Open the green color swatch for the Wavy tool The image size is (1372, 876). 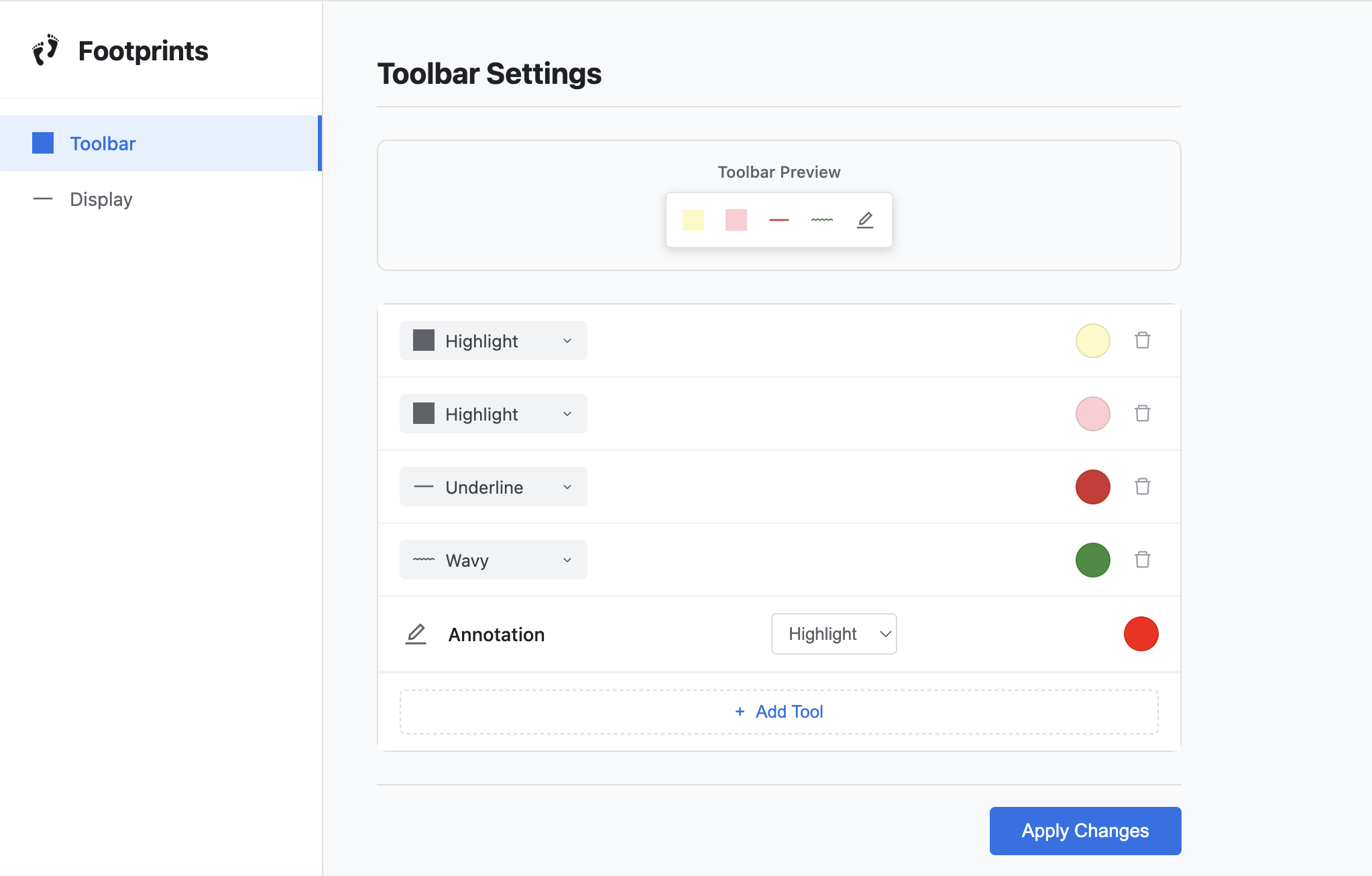(1092, 559)
